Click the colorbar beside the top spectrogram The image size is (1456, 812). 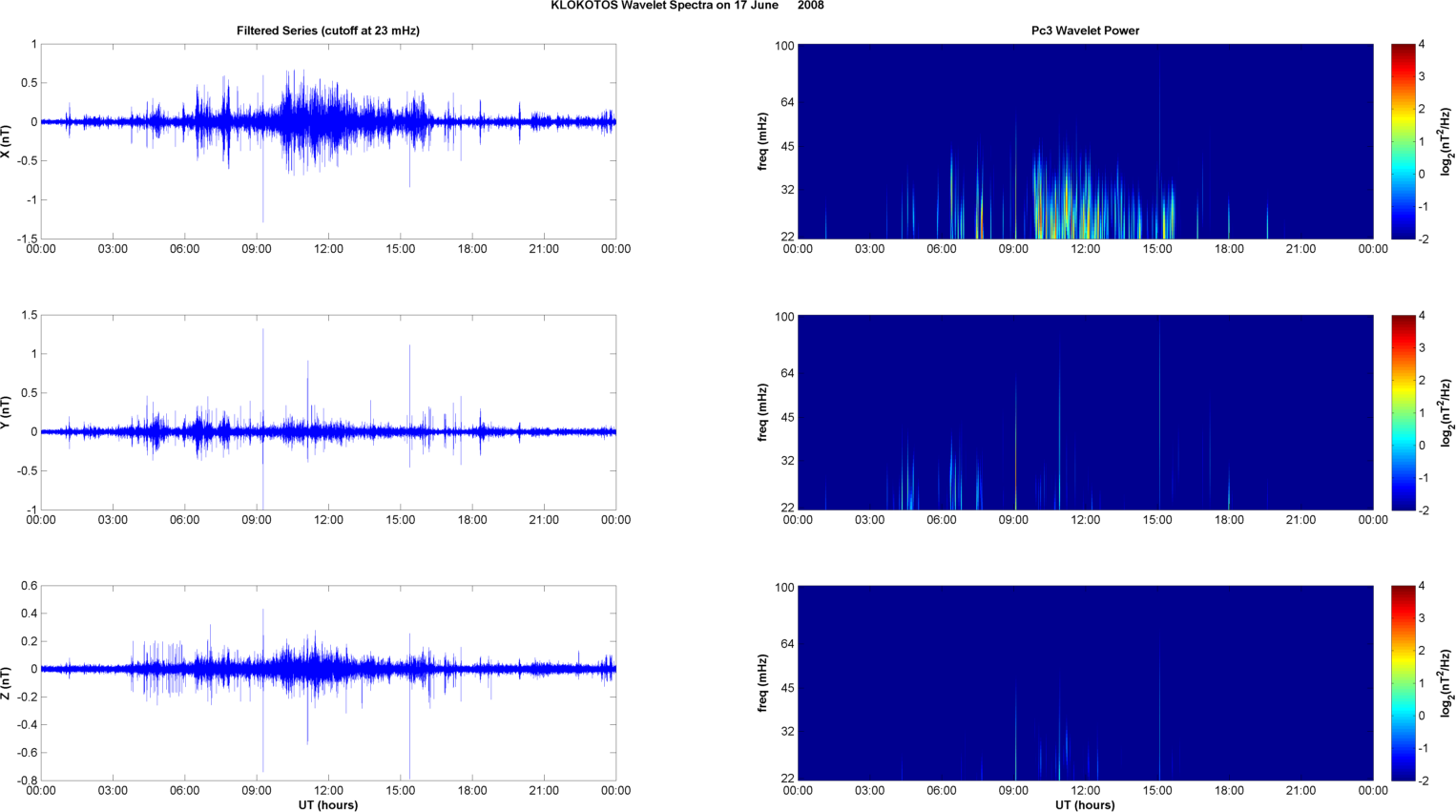(1403, 141)
